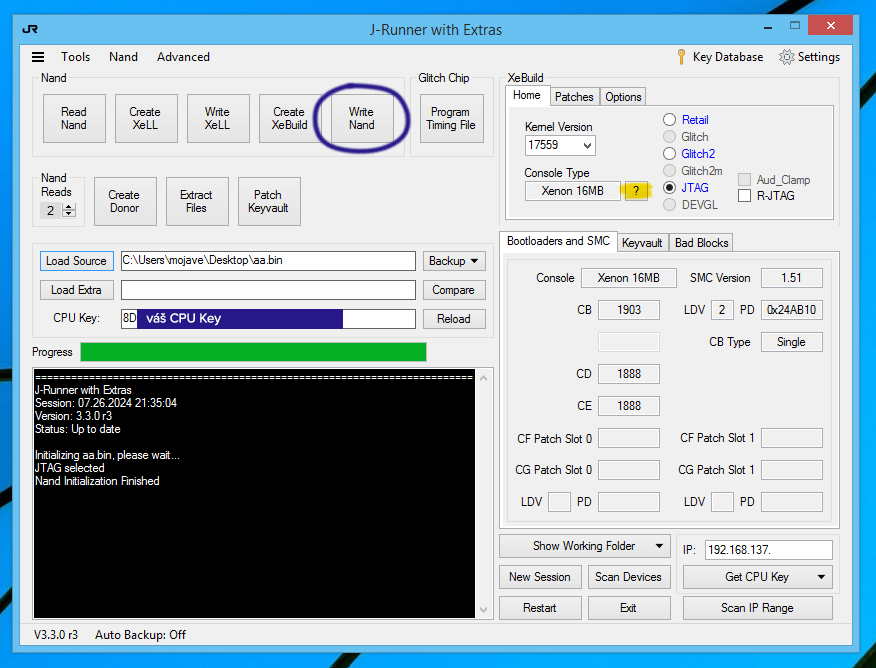Click 'Nand Initialization Finished' log line

coord(97,481)
